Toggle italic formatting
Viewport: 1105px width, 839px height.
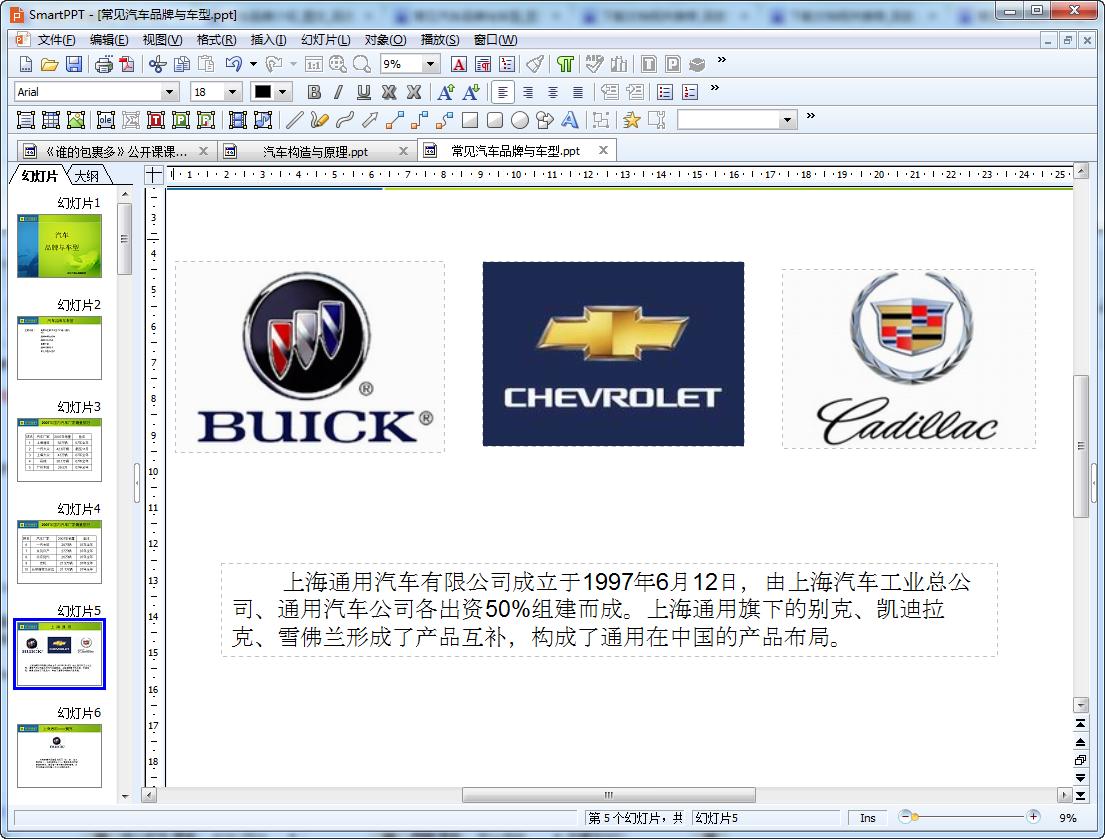click(339, 92)
